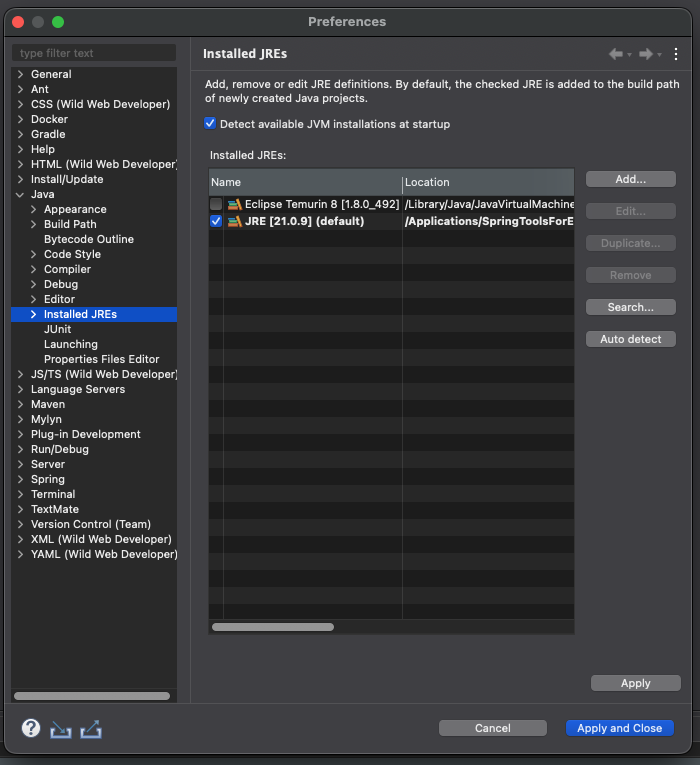The image size is (700, 765).
Task: Open YAML (Wild Web Developer) preferences
Action: [104, 554]
